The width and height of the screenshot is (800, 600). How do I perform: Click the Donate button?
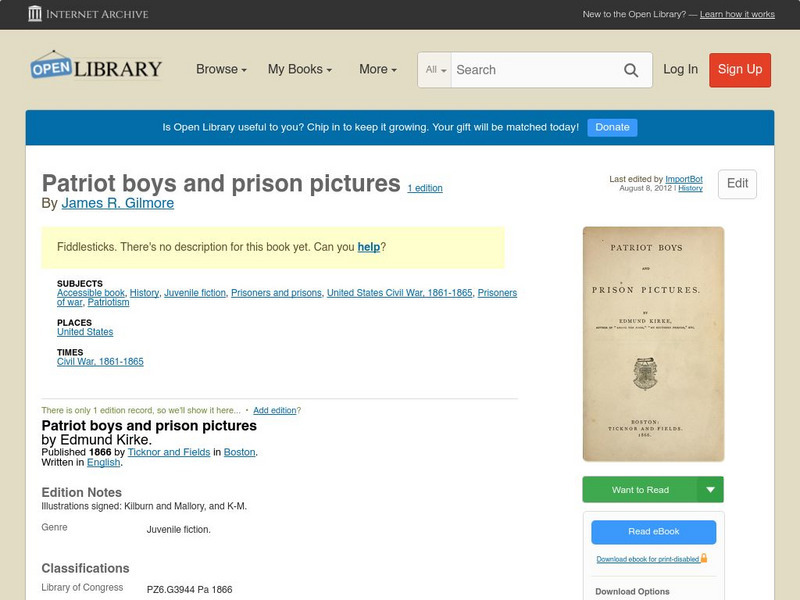tap(611, 127)
